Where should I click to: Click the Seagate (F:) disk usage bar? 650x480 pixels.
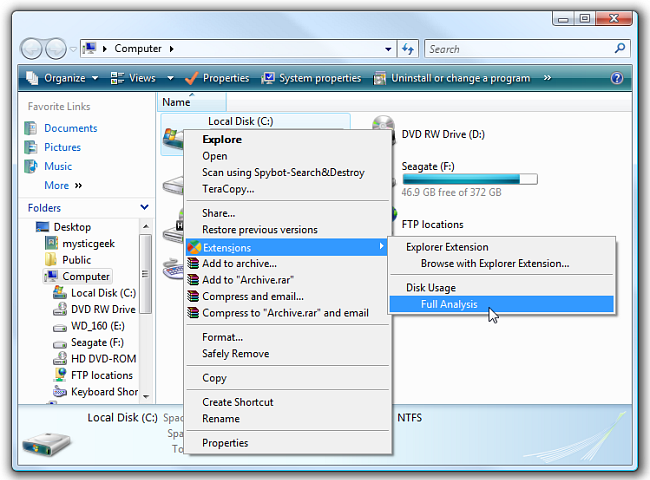[469, 179]
